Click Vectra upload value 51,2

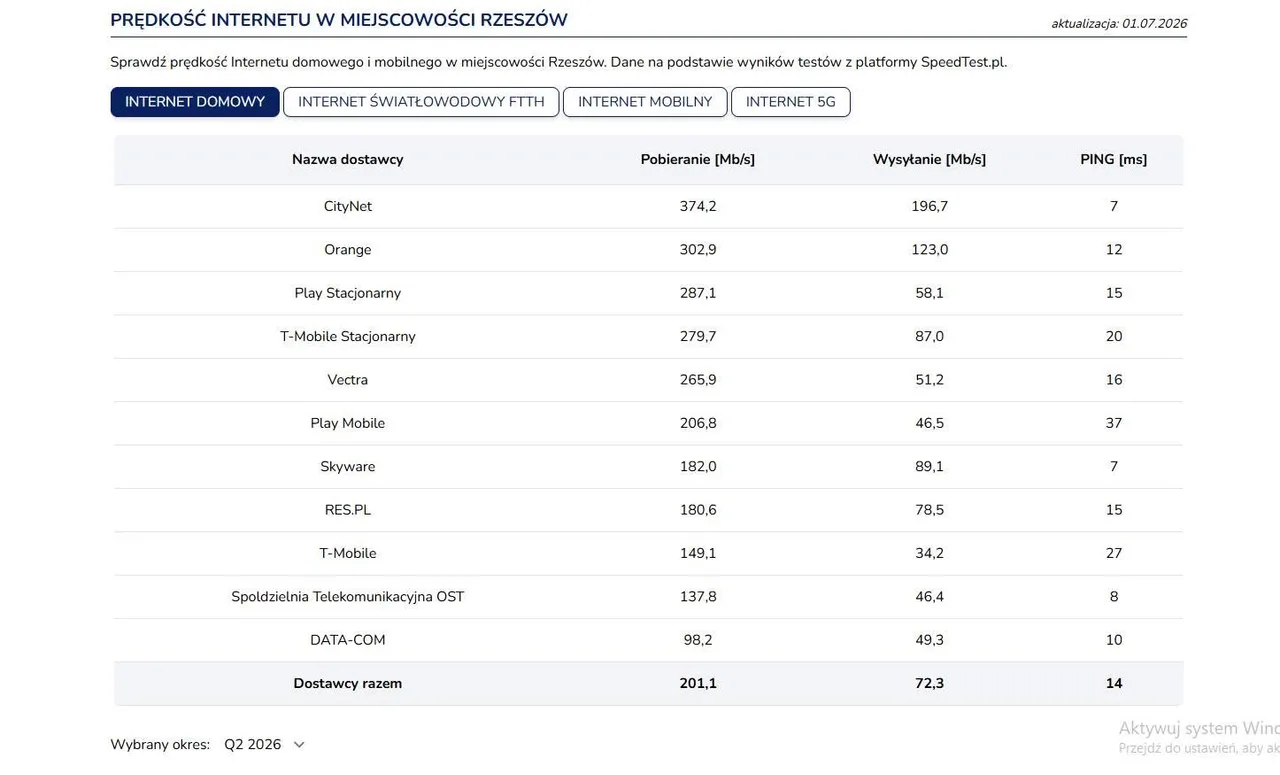point(930,380)
